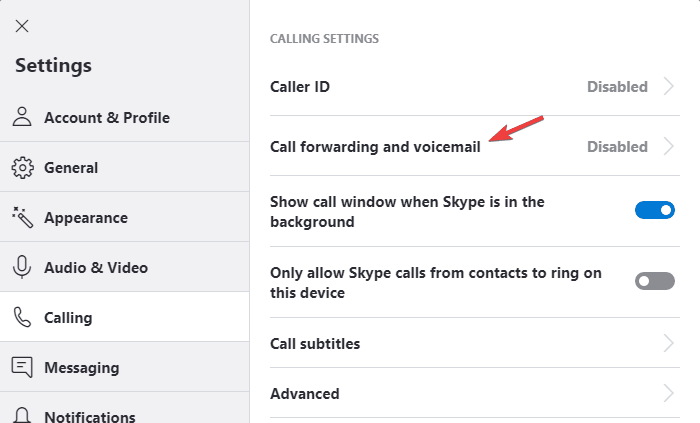Expand the Caller ID chevron arrow

668,86
